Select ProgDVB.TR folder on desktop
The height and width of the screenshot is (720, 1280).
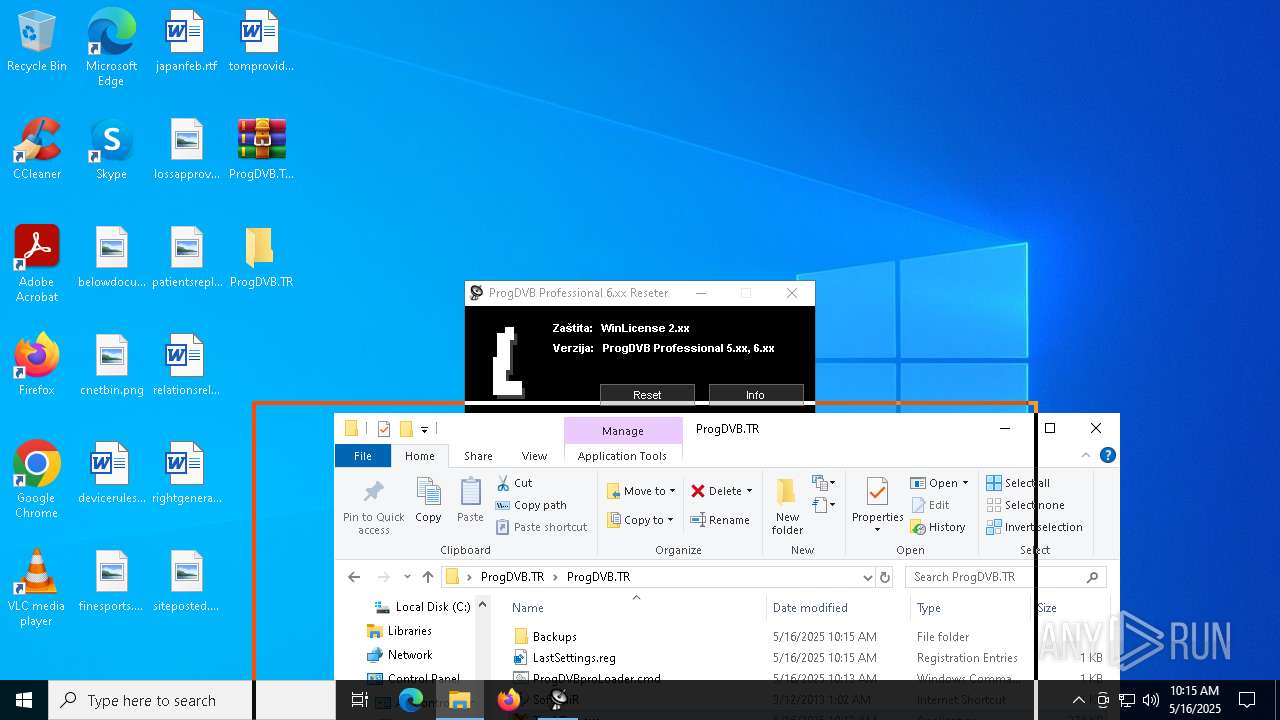261,258
